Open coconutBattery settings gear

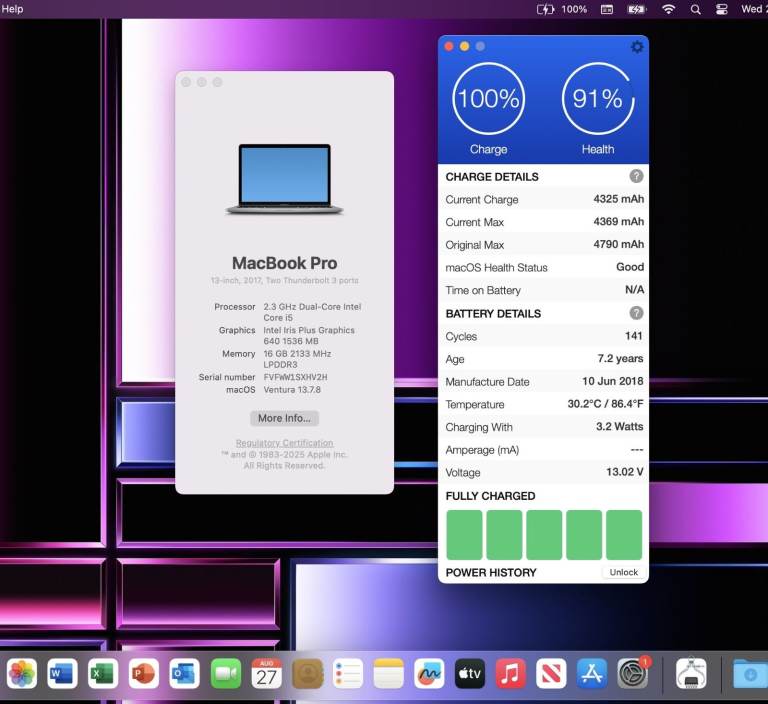click(x=637, y=47)
